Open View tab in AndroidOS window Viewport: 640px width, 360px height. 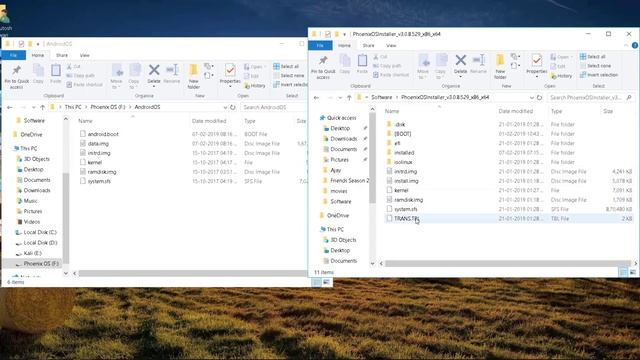point(84,55)
